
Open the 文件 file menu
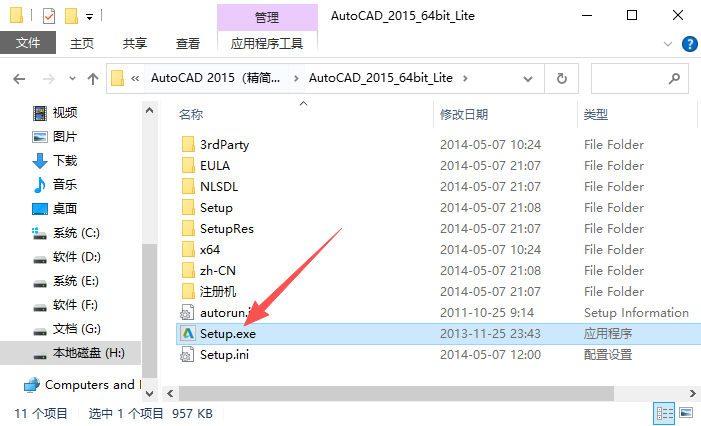28,43
